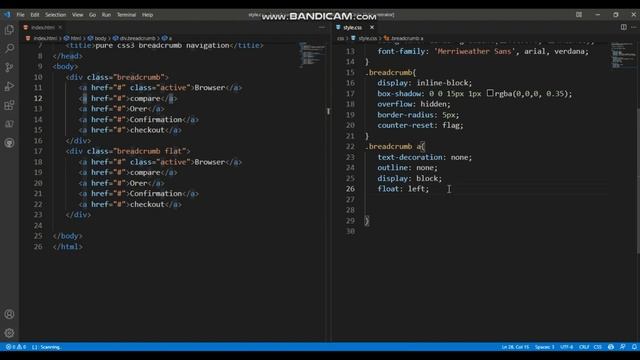The height and width of the screenshot is (360, 640).
Task: Click the html breadcrumb item in index.html
Action: [x=76, y=38]
